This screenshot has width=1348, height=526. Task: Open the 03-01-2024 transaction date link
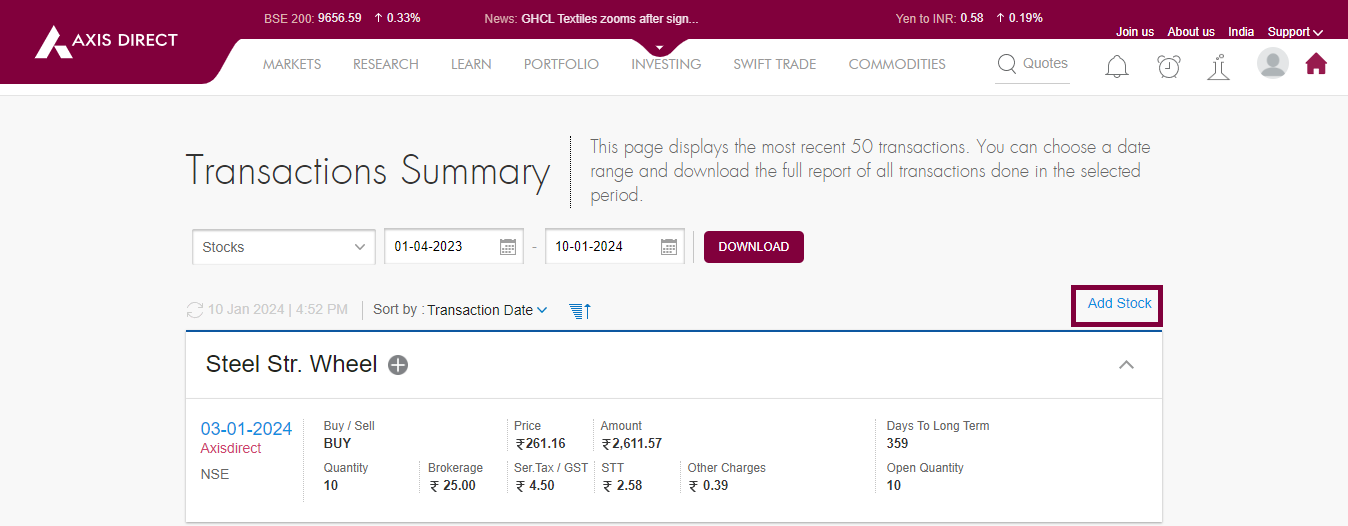point(246,429)
